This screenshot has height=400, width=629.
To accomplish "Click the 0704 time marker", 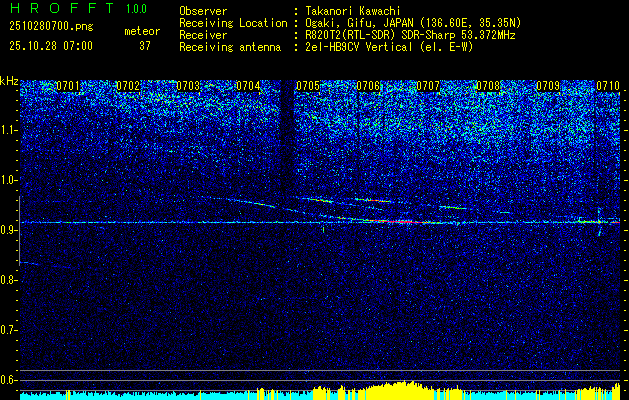I will tap(248, 86).
